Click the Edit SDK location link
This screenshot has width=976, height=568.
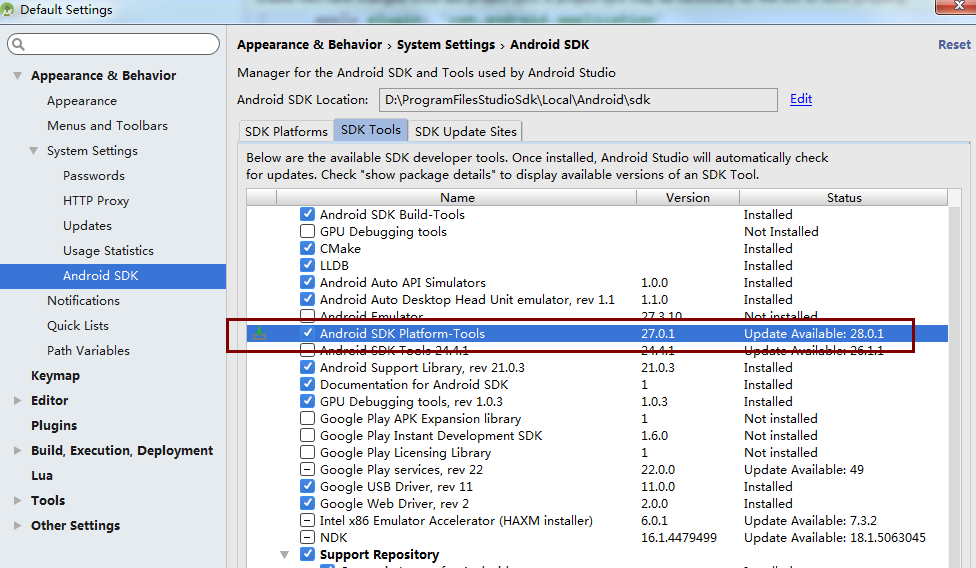tap(800, 99)
